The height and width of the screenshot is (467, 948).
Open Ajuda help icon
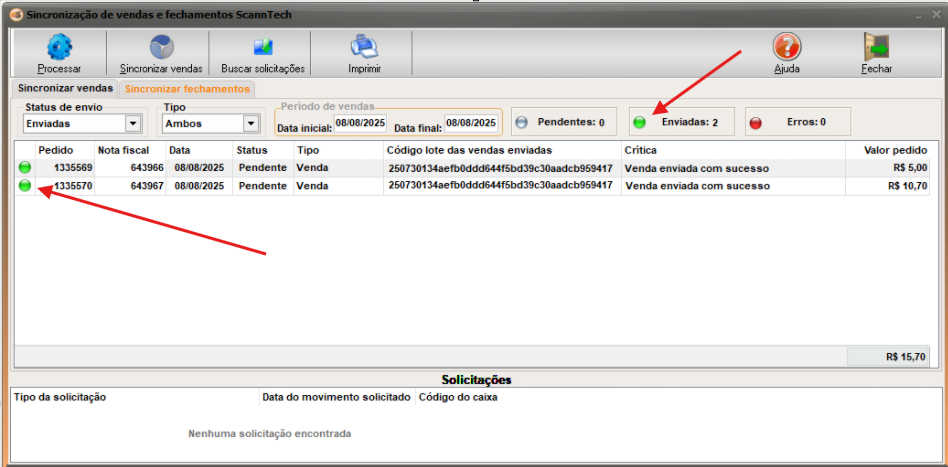pos(787,47)
